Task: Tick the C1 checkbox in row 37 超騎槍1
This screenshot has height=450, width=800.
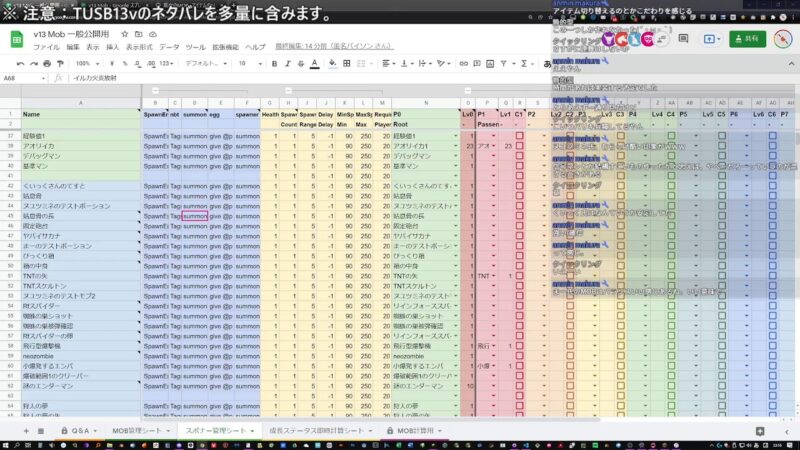Action: [x=520, y=135]
